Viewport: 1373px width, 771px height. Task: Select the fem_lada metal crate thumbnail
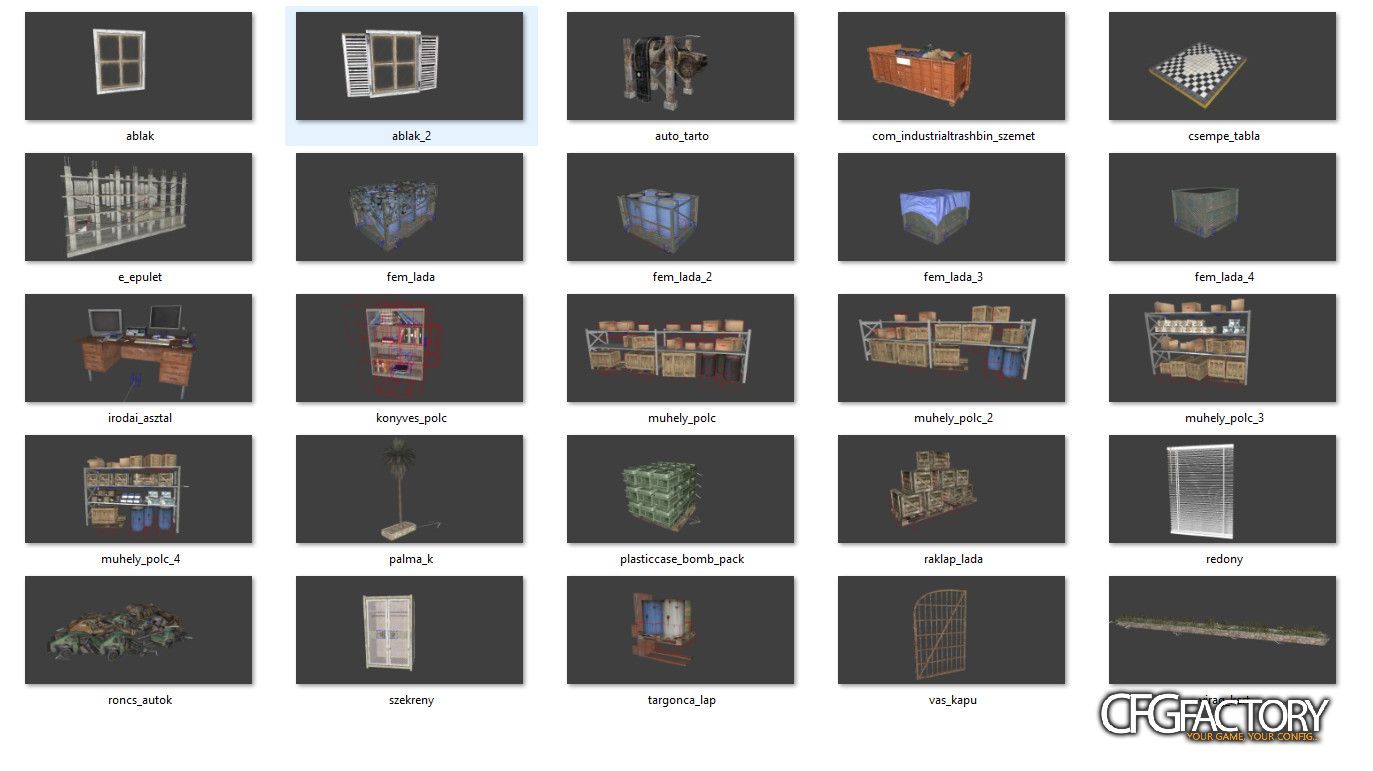(410, 207)
